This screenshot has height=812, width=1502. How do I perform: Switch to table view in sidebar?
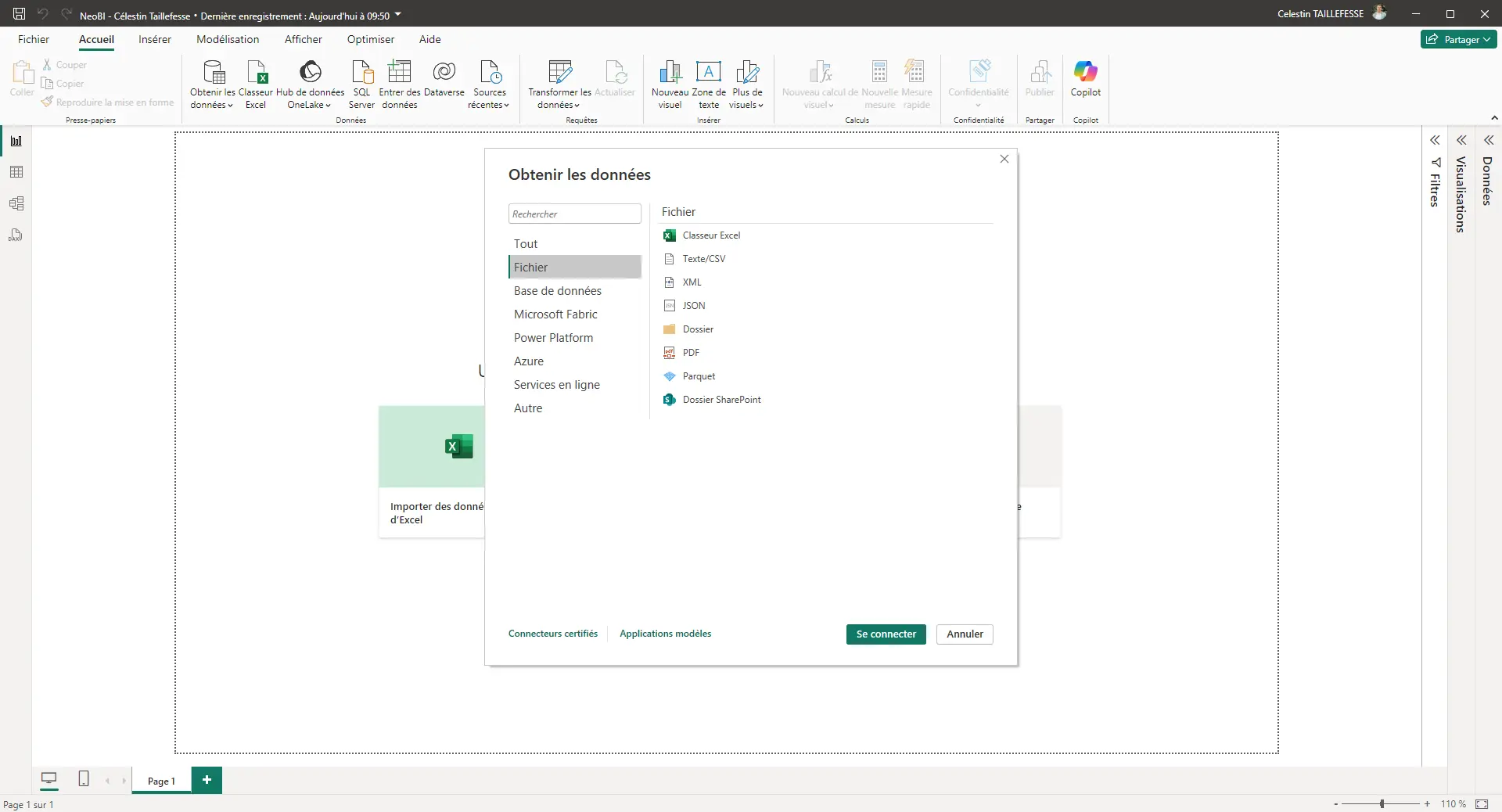[16, 172]
